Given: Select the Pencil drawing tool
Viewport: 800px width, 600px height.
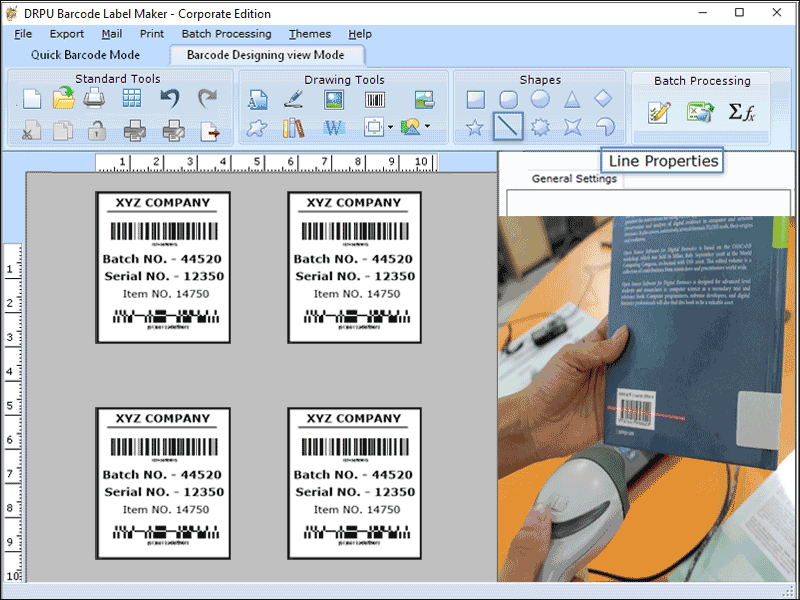Looking at the screenshot, I should [294, 98].
